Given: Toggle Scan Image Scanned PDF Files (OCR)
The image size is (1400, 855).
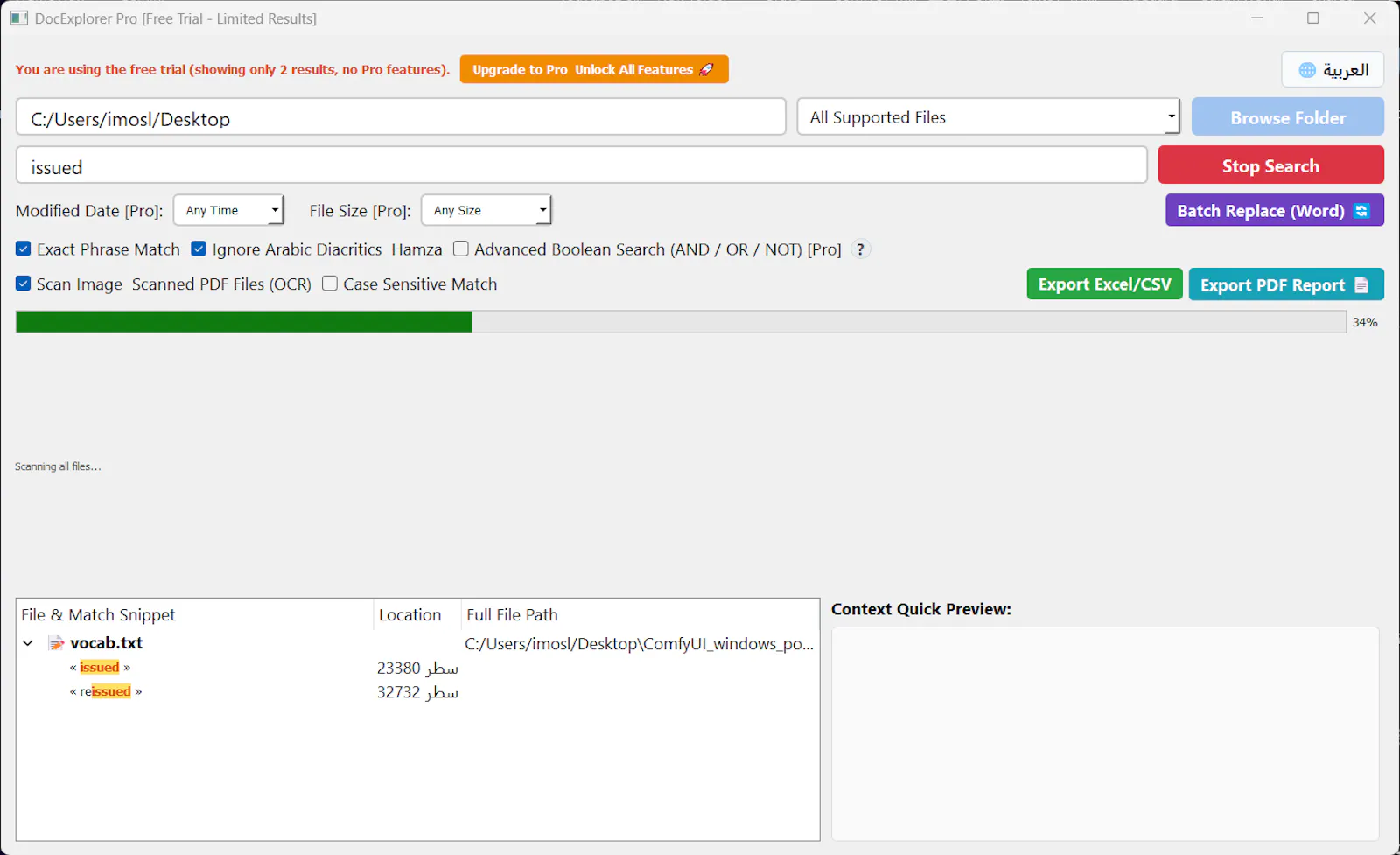Looking at the screenshot, I should coord(24,284).
